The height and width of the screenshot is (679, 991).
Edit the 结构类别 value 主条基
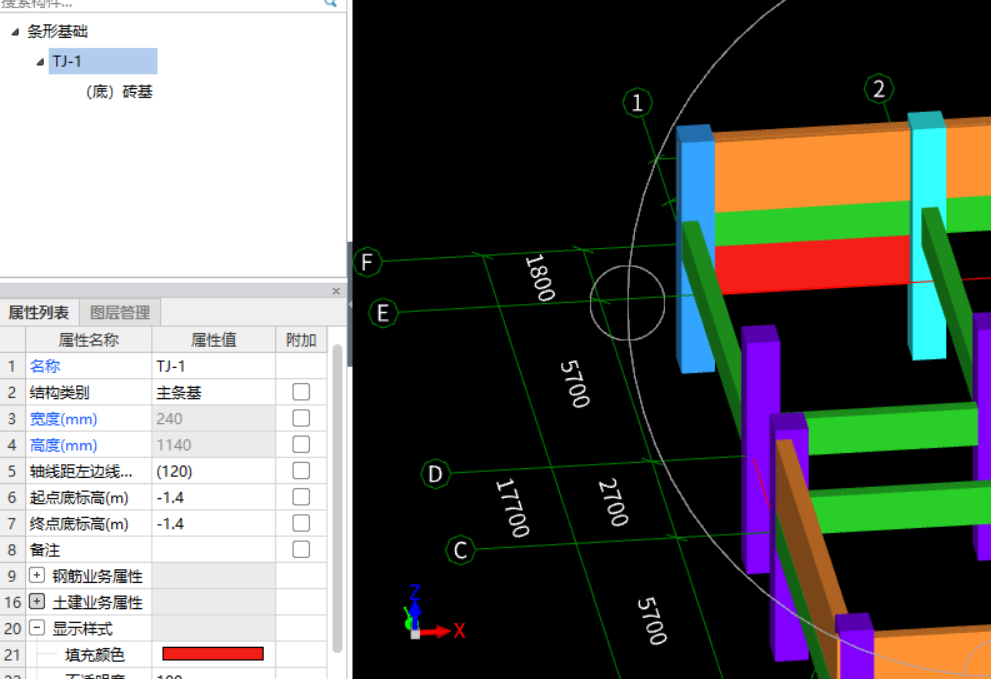click(214, 393)
